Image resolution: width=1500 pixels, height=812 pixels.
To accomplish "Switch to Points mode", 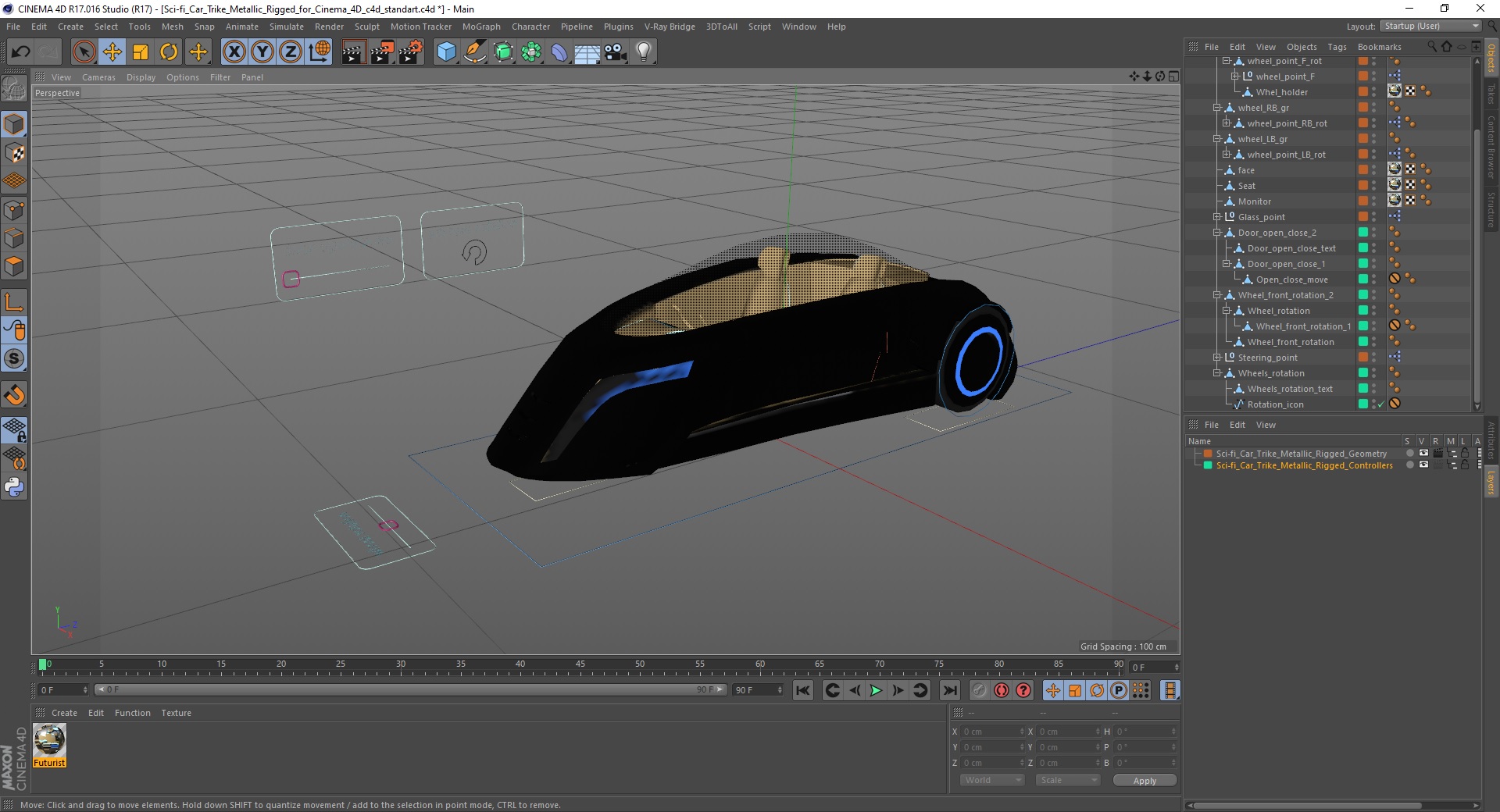I will click(14, 210).
